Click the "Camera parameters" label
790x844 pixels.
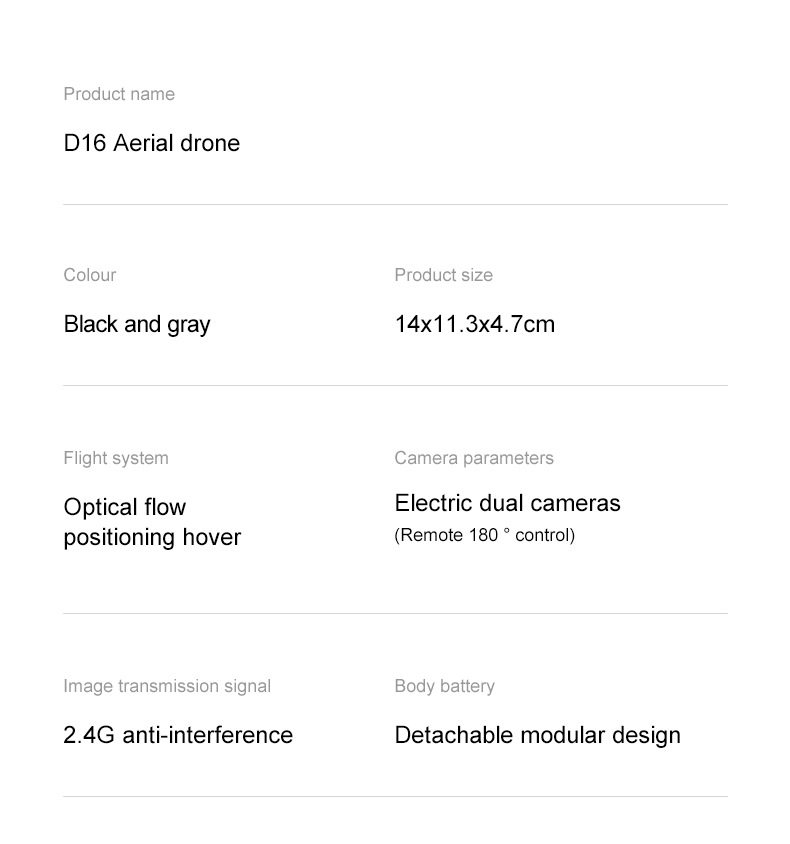tap(474, 458)
